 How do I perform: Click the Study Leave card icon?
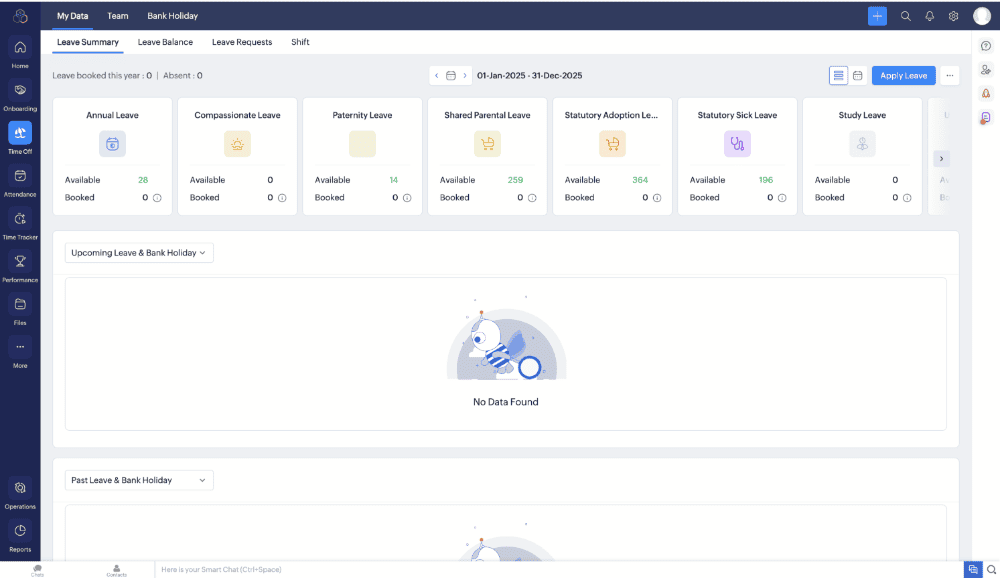(x=862, y=144)
